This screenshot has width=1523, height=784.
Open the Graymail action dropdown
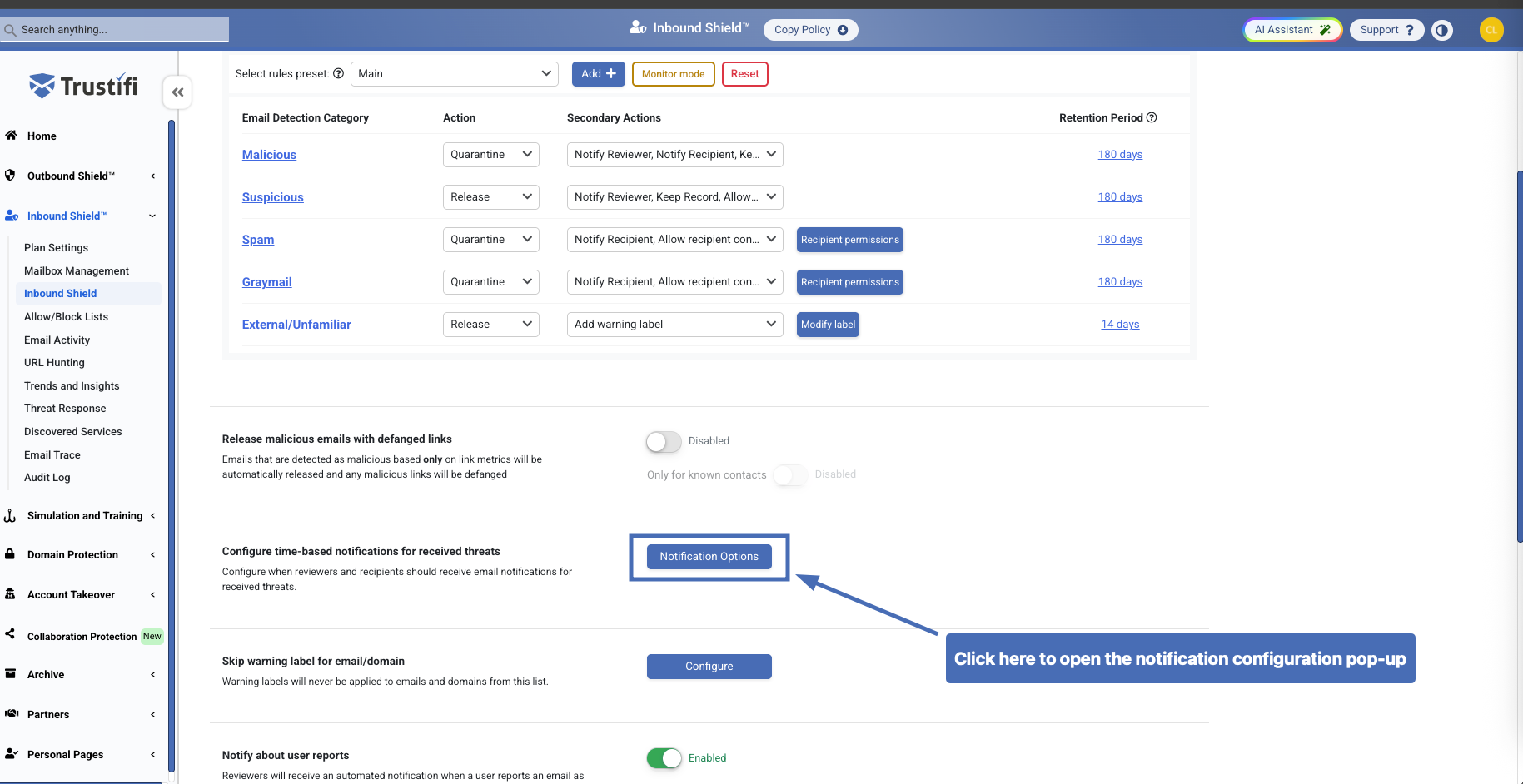pos(491,282)
